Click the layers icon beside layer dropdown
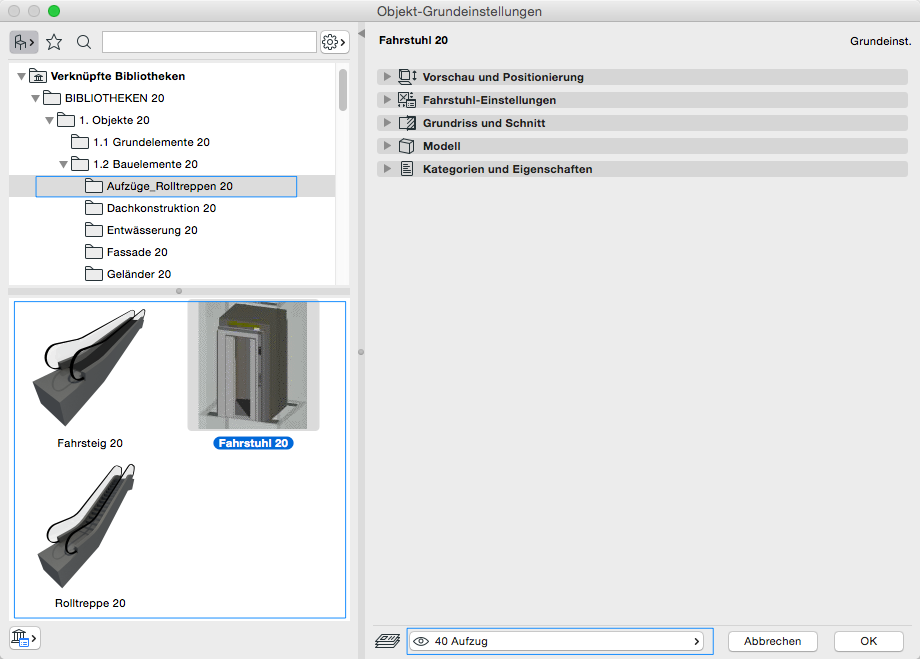This screenshot has width=920, height=659. [386, 641]
